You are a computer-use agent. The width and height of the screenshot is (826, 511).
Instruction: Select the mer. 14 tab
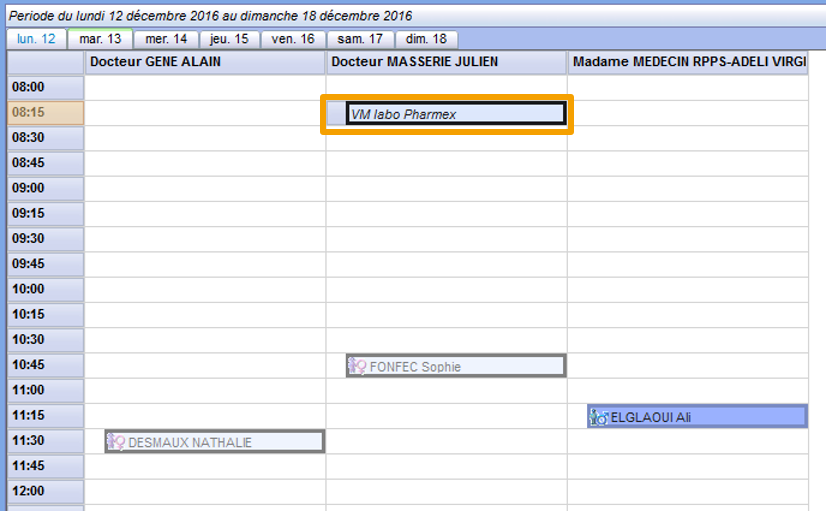click(166, 39)
